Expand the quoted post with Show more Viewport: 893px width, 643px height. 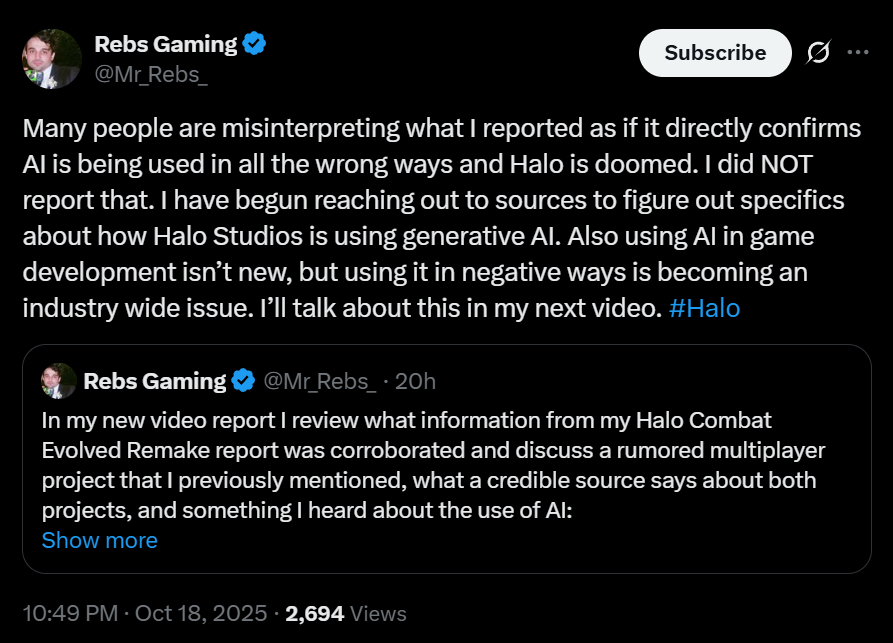click(x=99, y=540)
